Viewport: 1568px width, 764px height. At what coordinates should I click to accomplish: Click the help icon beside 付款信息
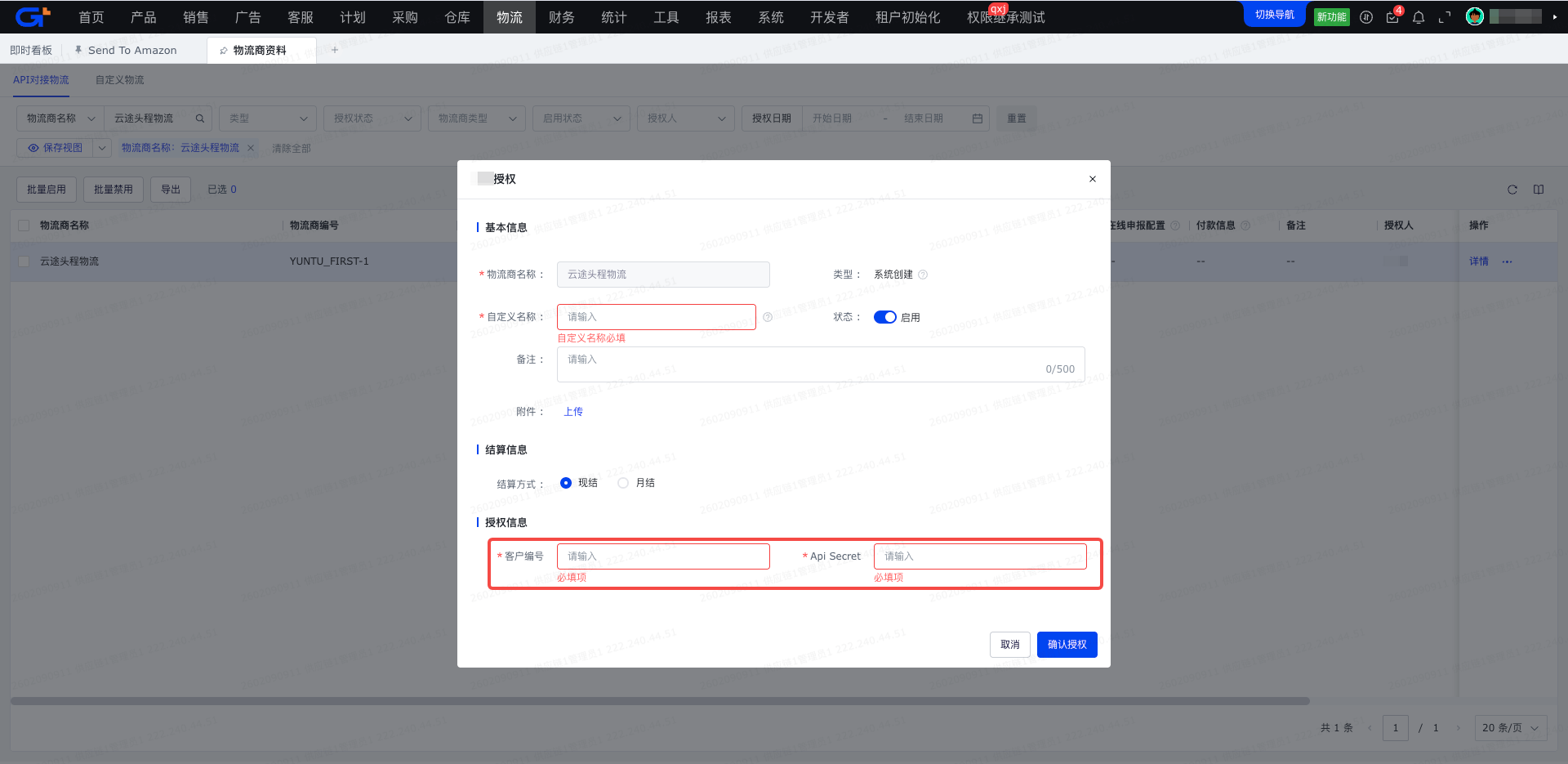(x=1245, y=226)
